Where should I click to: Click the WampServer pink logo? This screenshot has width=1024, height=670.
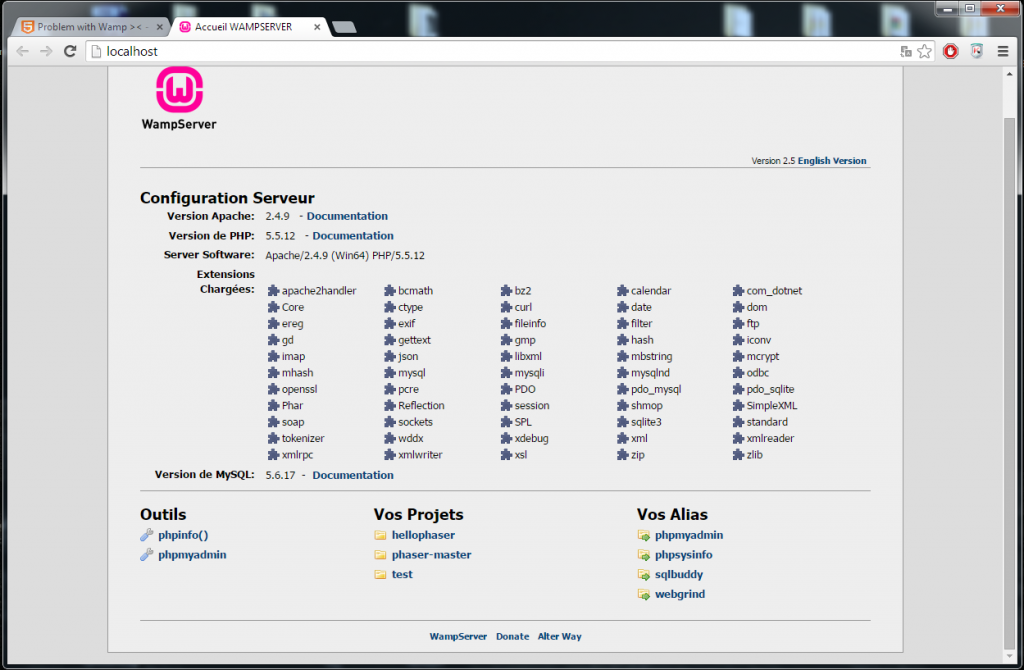(x=179, y=89)
